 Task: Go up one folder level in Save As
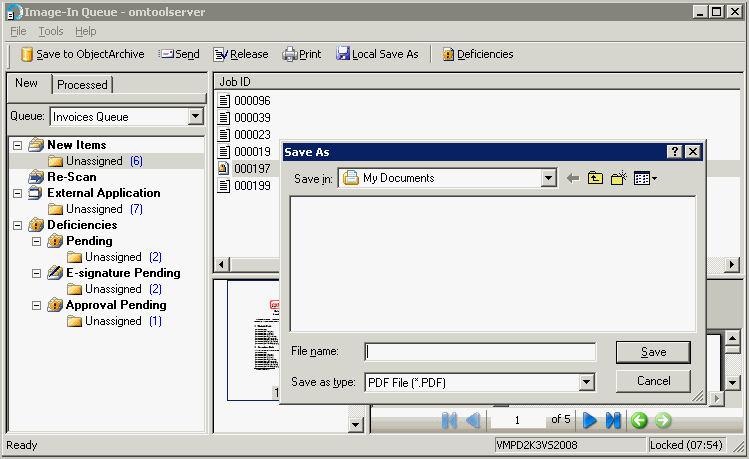coord(596,178)
